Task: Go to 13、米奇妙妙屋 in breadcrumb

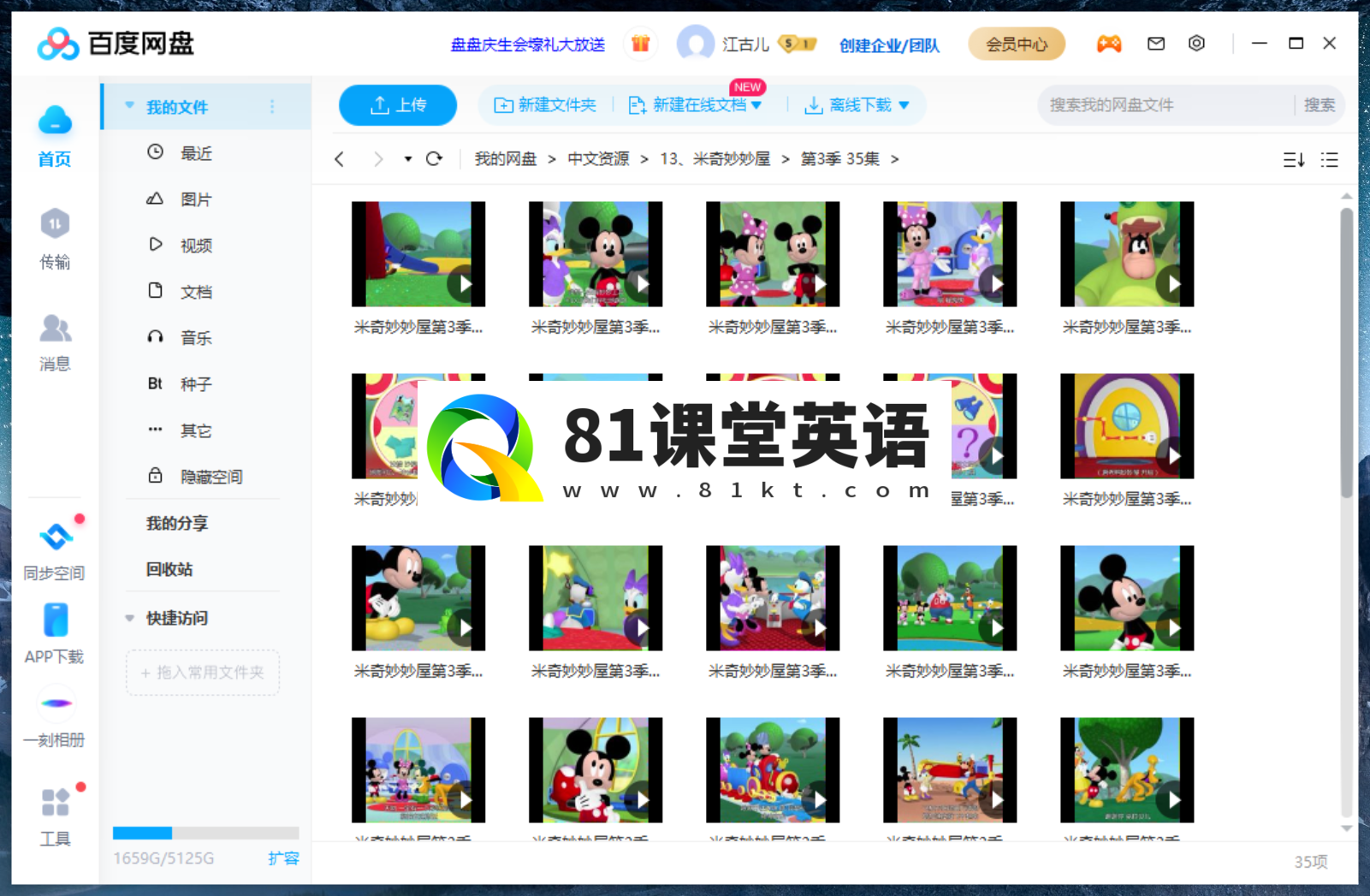Action: pos(715,159)
